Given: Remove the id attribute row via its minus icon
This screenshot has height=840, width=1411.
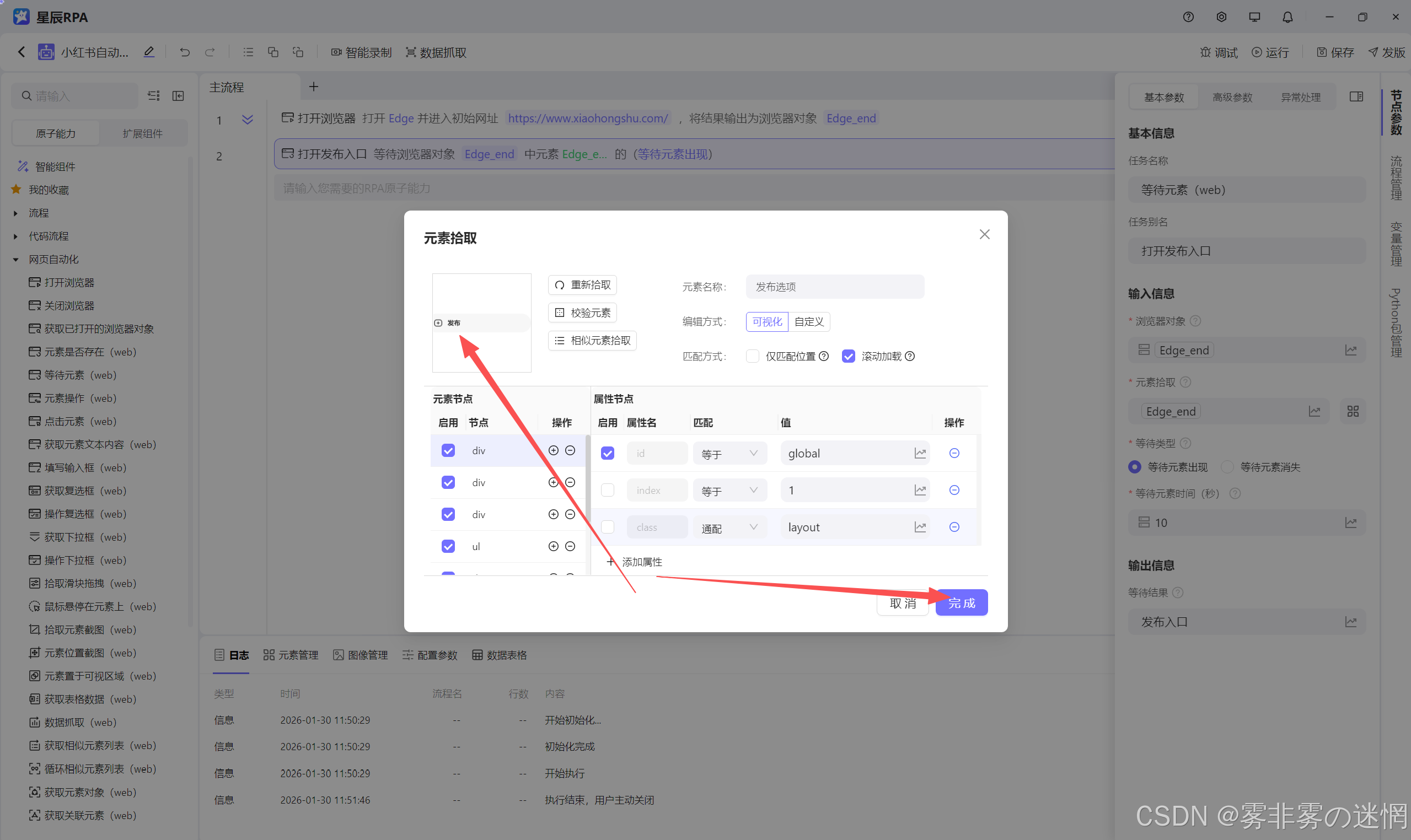Looking at the screenshot, I should [953, 453].
